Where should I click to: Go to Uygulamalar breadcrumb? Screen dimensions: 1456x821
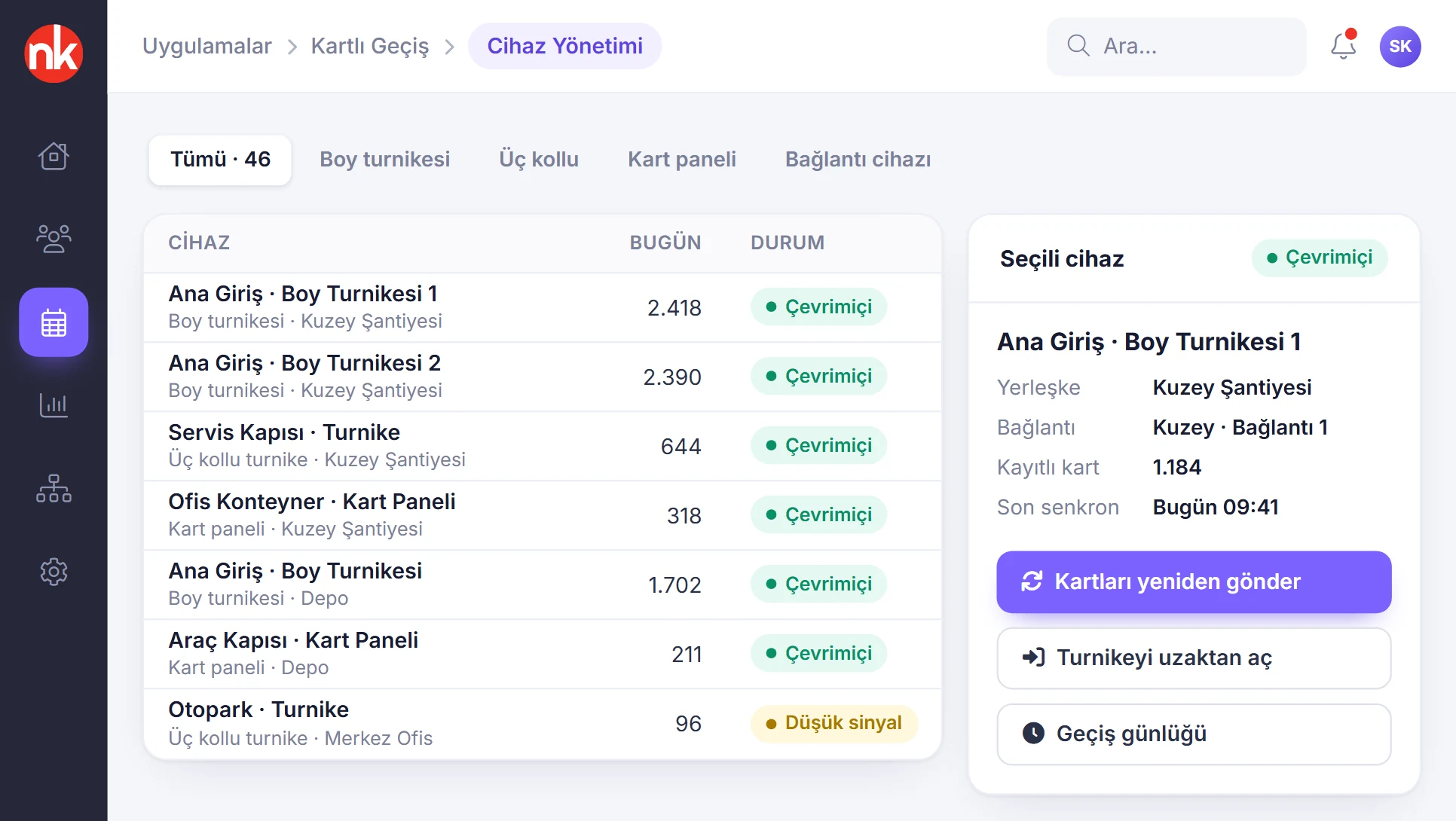pyautogui.click(x=206, y=46)
